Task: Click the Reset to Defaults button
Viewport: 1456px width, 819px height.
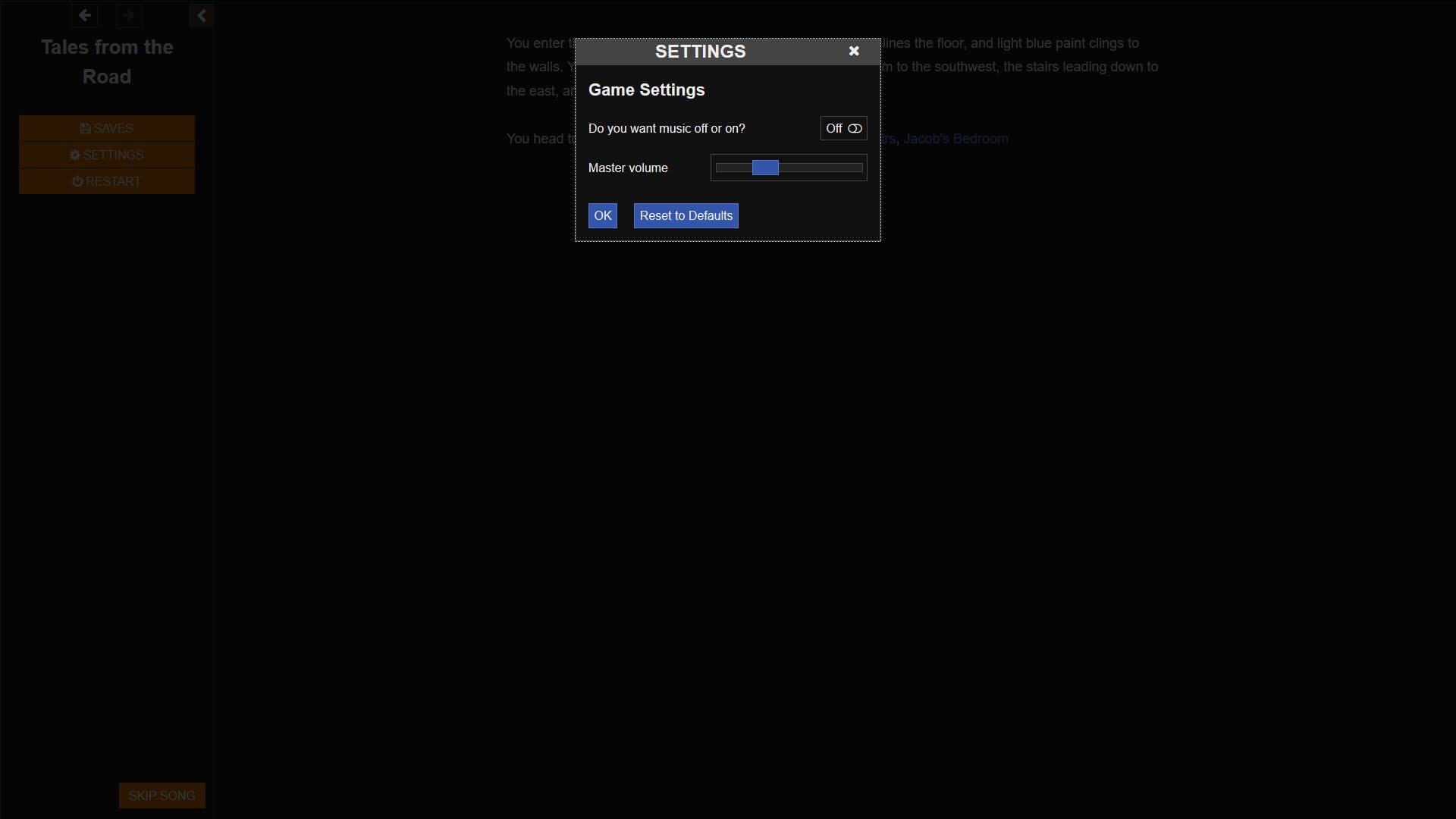Action: coord(686,215)
